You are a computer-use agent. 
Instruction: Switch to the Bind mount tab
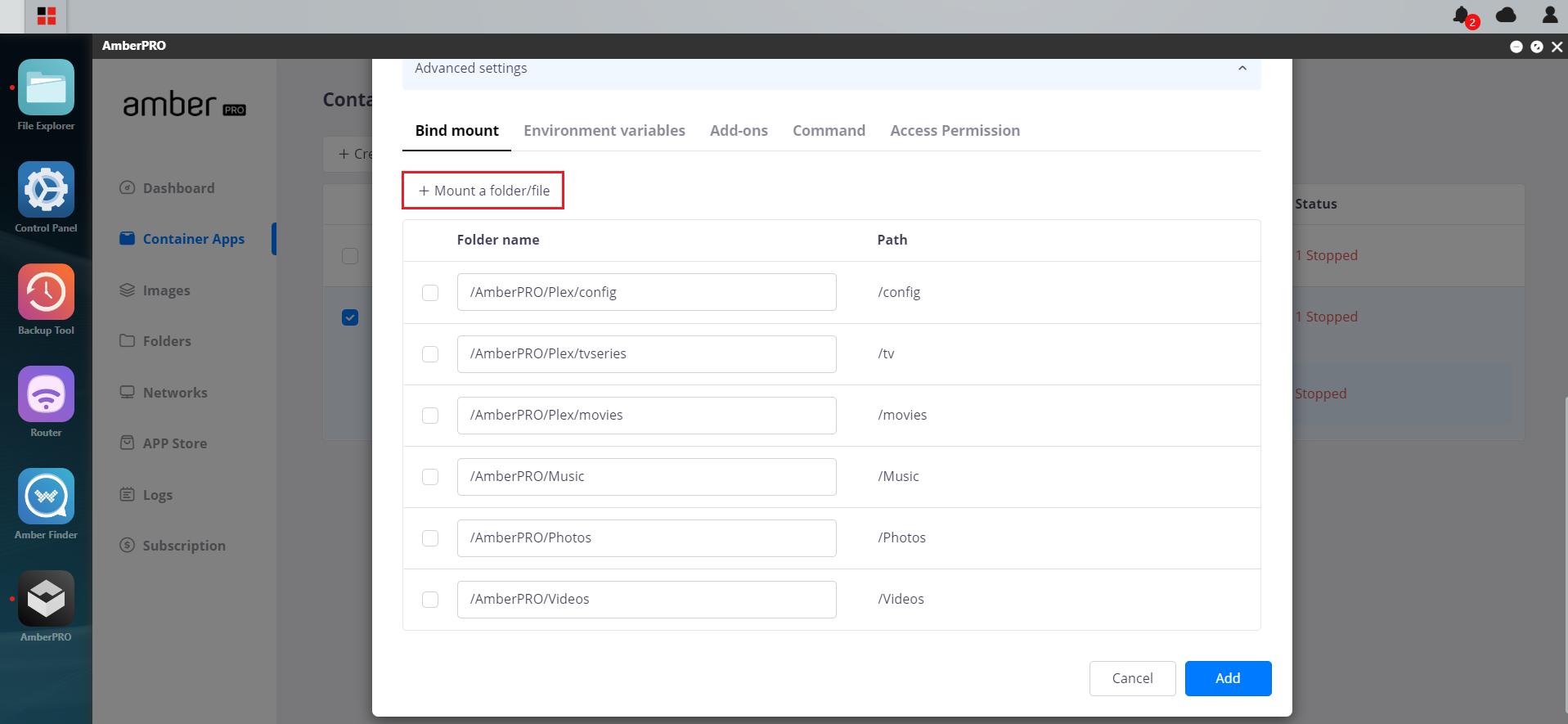pos(456,131)
